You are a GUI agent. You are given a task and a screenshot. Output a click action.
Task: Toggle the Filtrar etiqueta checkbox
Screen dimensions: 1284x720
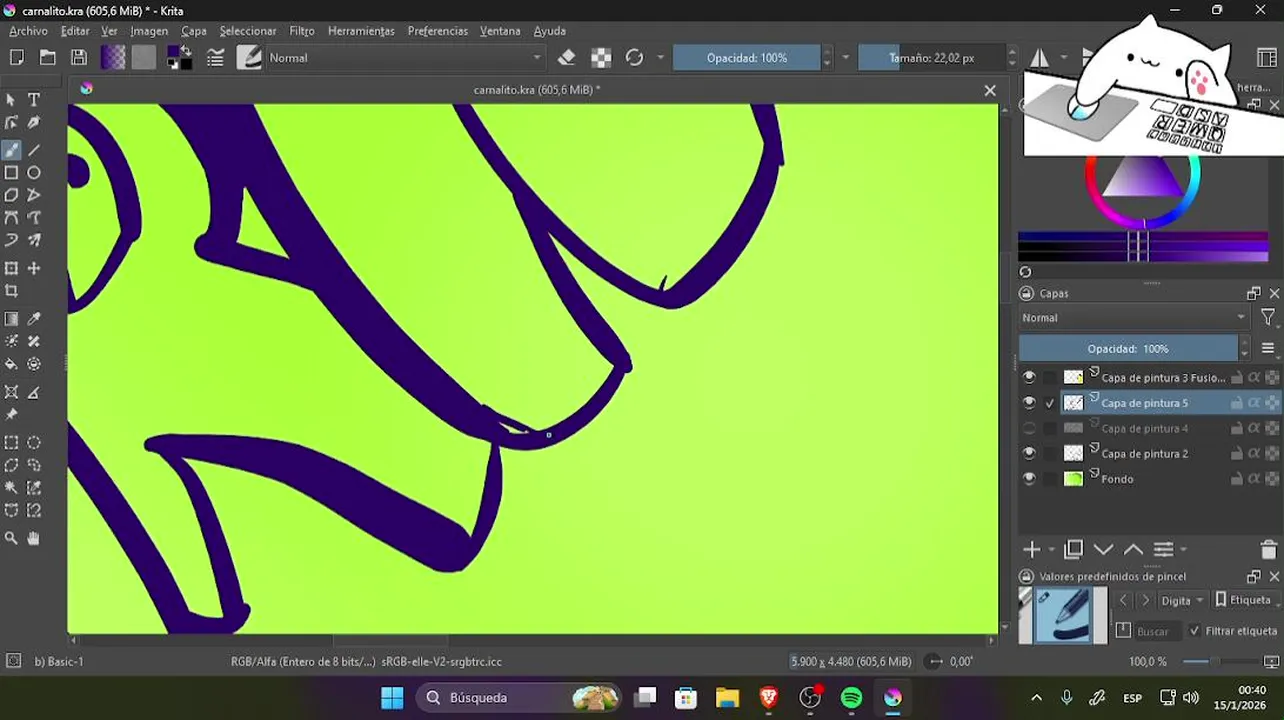pos(1194,631)
